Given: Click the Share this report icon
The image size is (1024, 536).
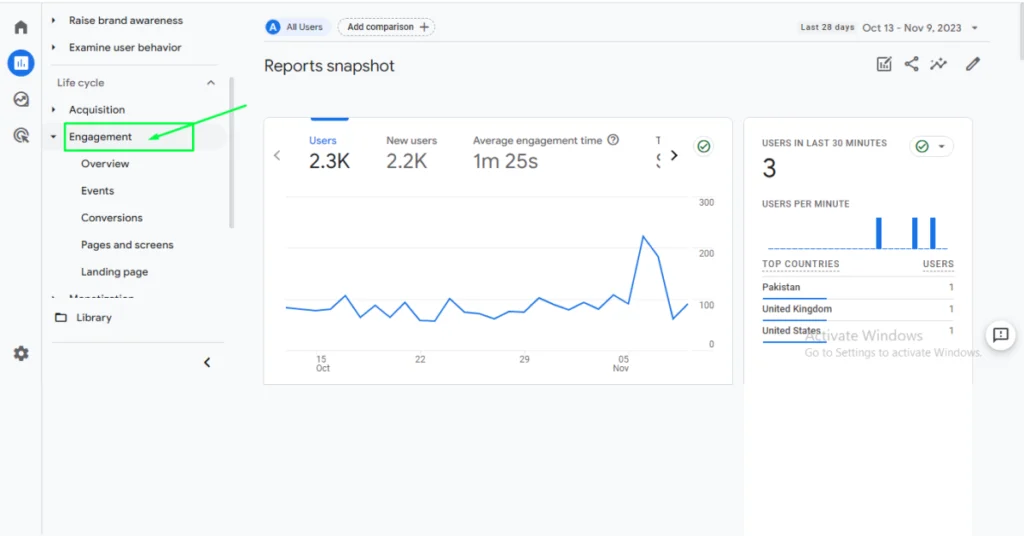Looking at the screenshot, I should click(911, 64).
